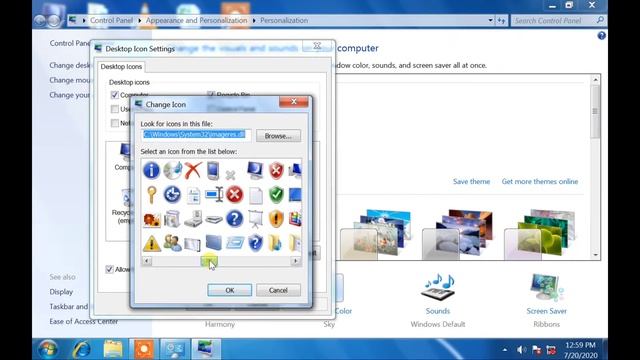
Task: Pick the rename text cursor icon
Action: click(214, 194)
